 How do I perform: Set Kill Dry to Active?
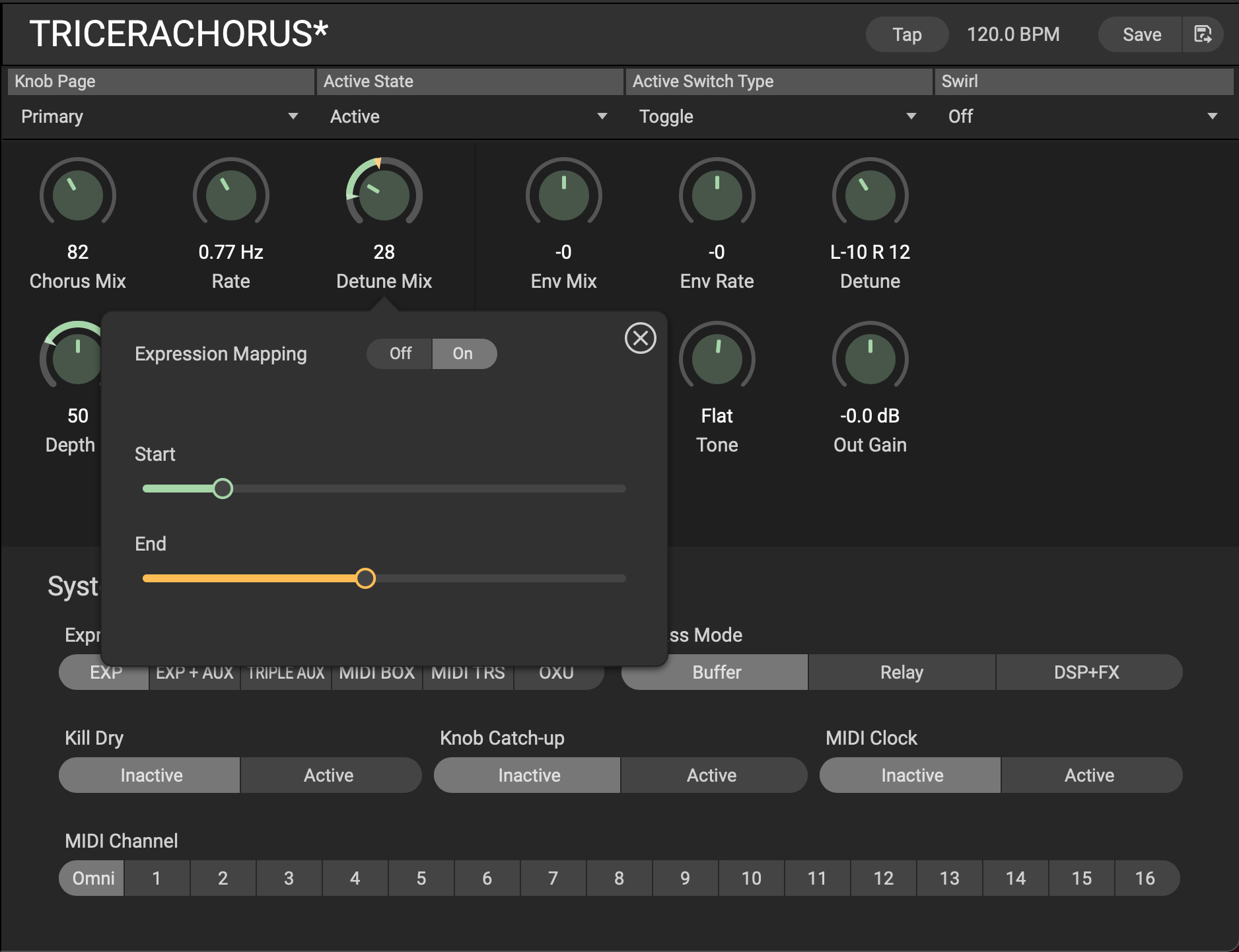click(x=329, y=775)
